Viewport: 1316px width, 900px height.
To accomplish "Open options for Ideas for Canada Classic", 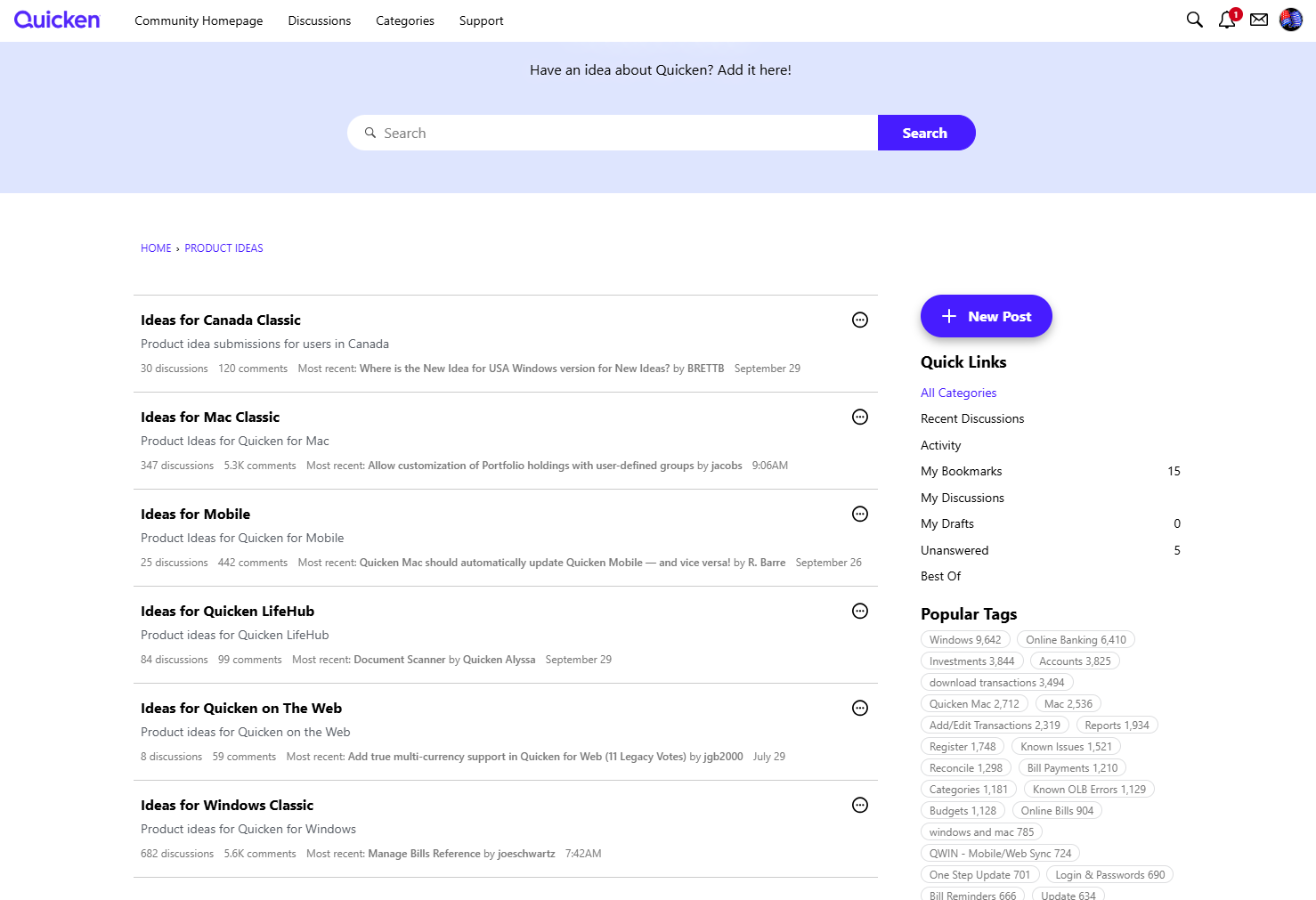I will (860, 320).
